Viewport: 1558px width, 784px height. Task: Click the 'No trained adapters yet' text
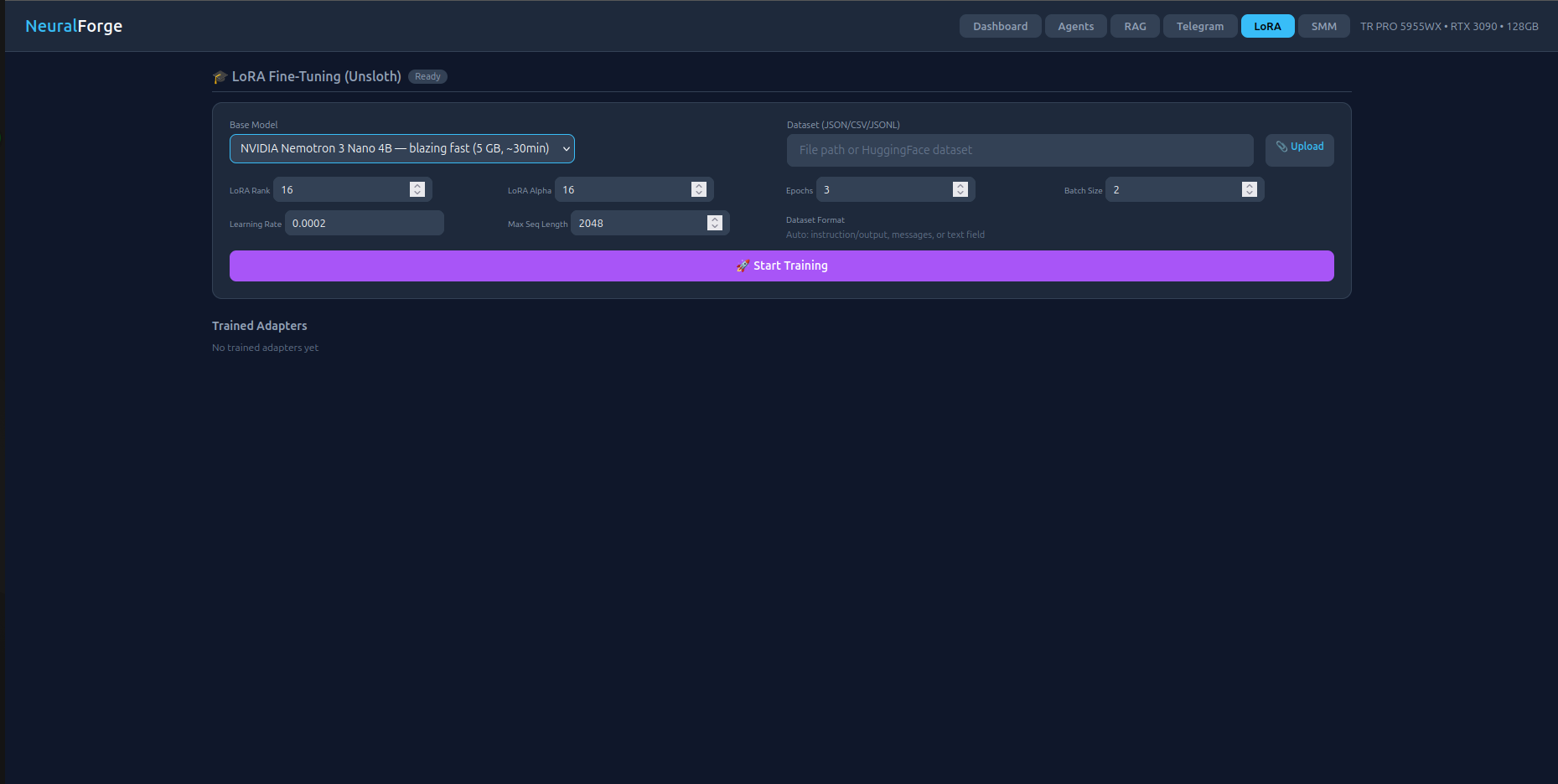[265, 348]
